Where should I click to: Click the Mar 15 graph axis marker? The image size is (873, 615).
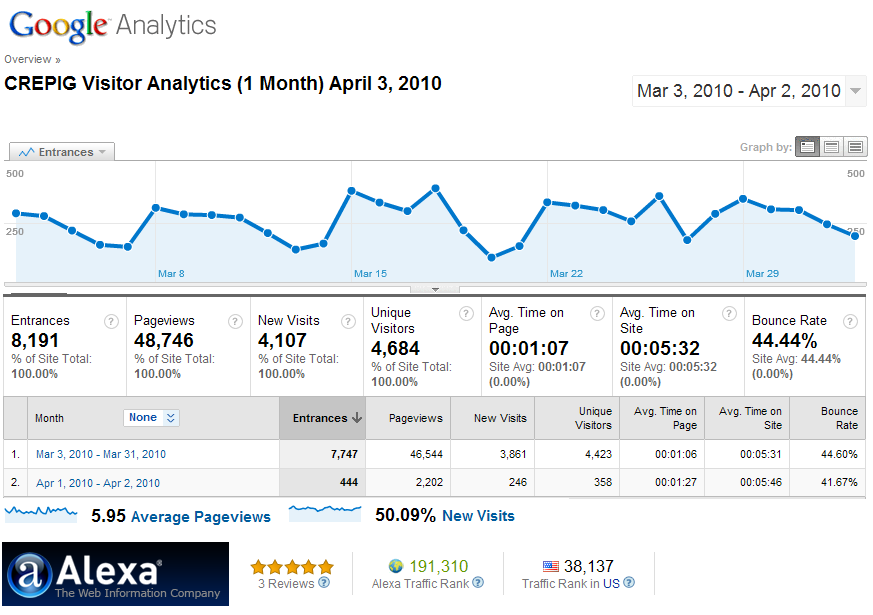tap(370, 273)
